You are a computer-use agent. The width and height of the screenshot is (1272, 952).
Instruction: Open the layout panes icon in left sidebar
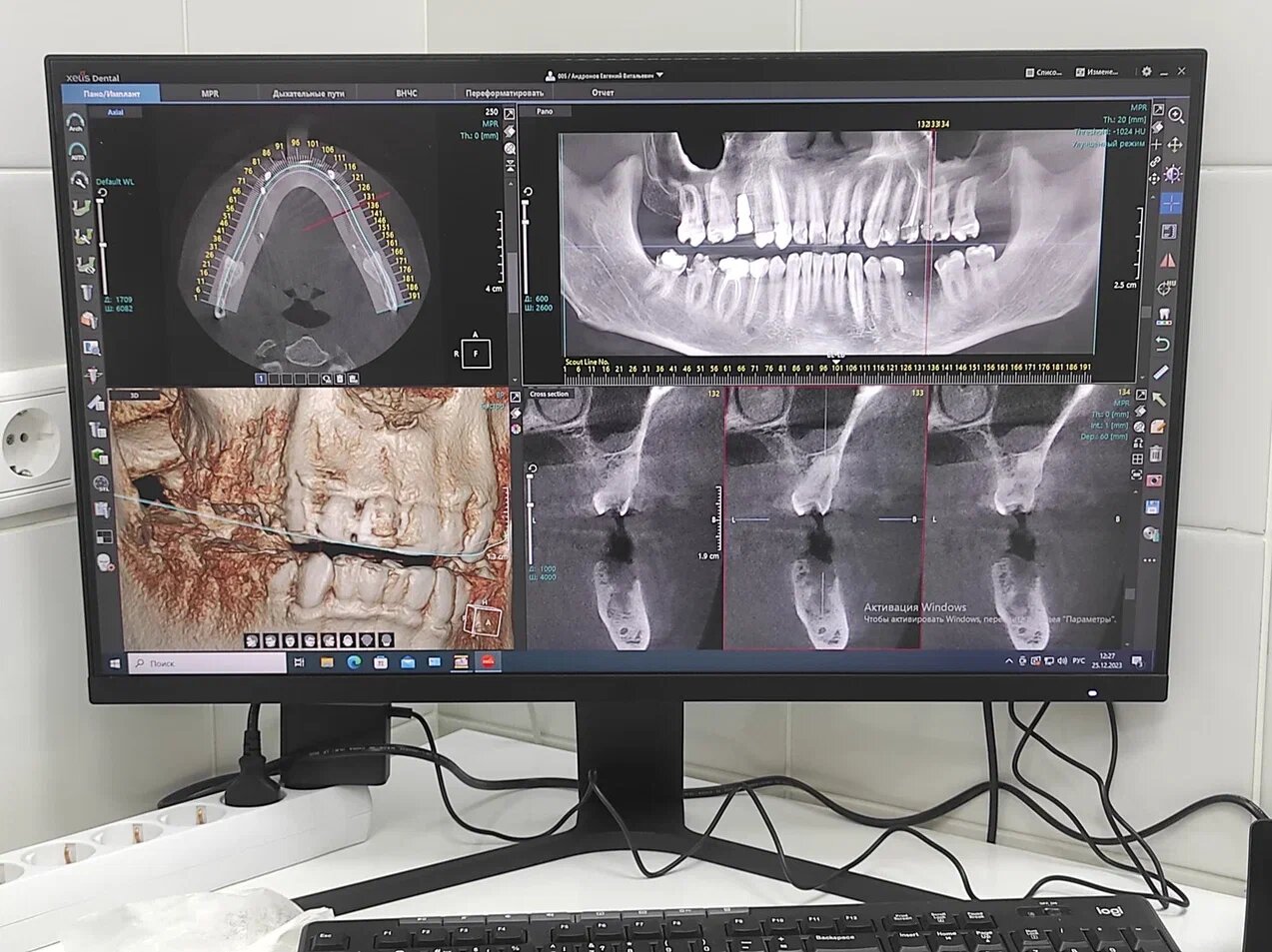point(104,537)
